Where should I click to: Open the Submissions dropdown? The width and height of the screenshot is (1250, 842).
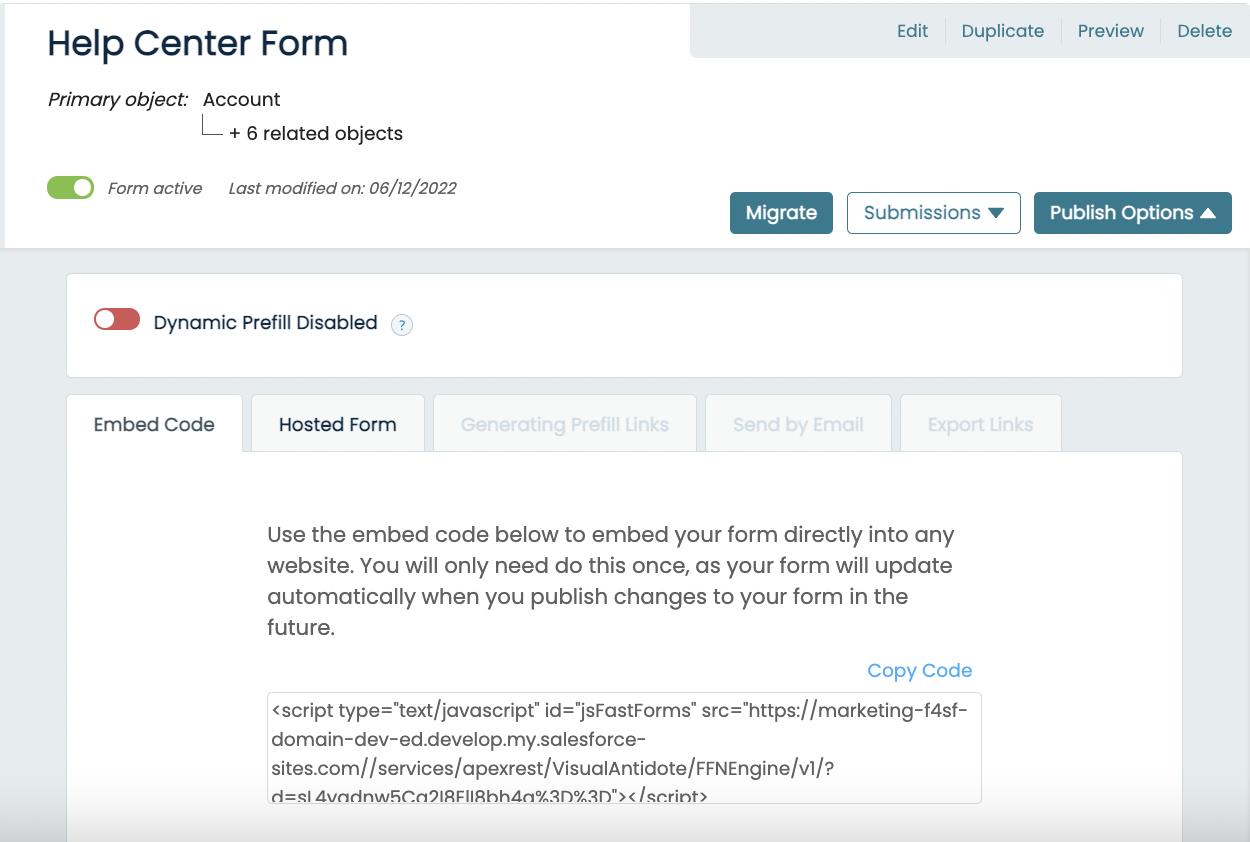click(933, 212)
